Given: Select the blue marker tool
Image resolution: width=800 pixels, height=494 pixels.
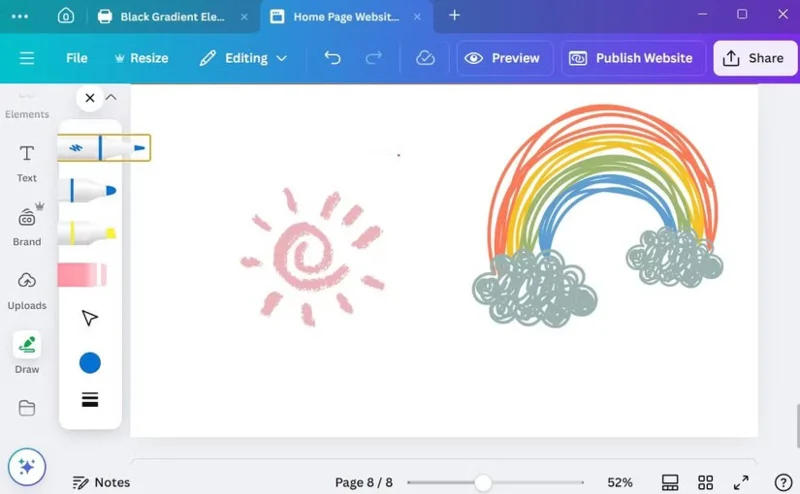Looking at the screenshot, I should click(x=89, y=190).
